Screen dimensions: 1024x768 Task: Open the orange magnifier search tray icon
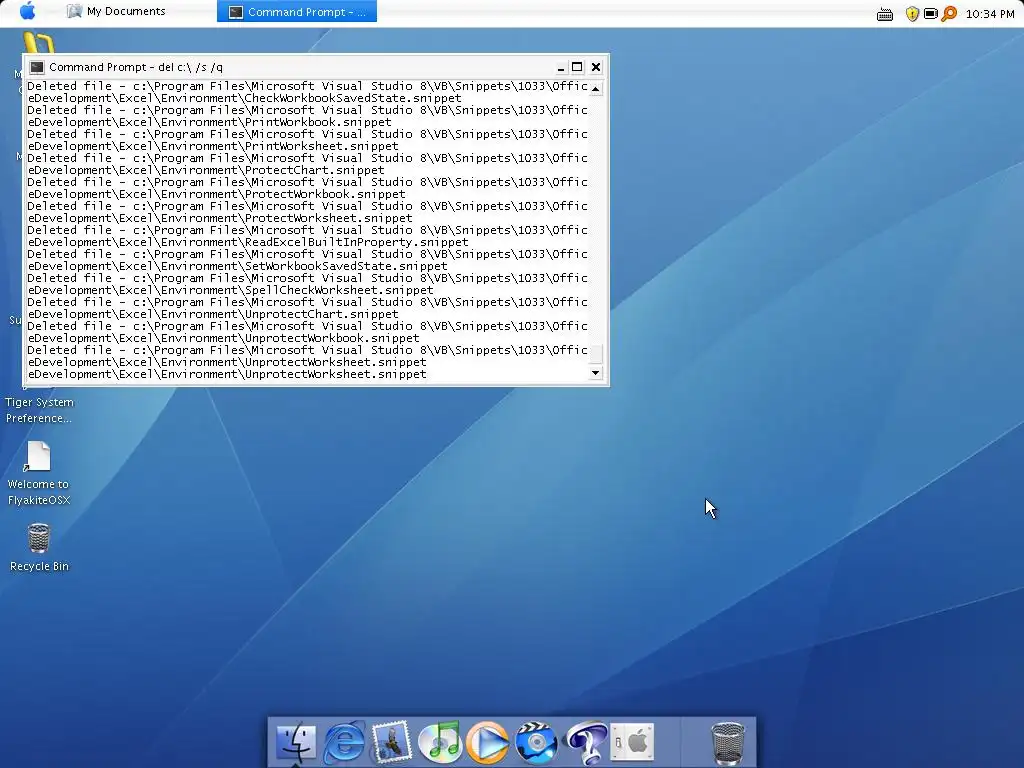point(950,13)
